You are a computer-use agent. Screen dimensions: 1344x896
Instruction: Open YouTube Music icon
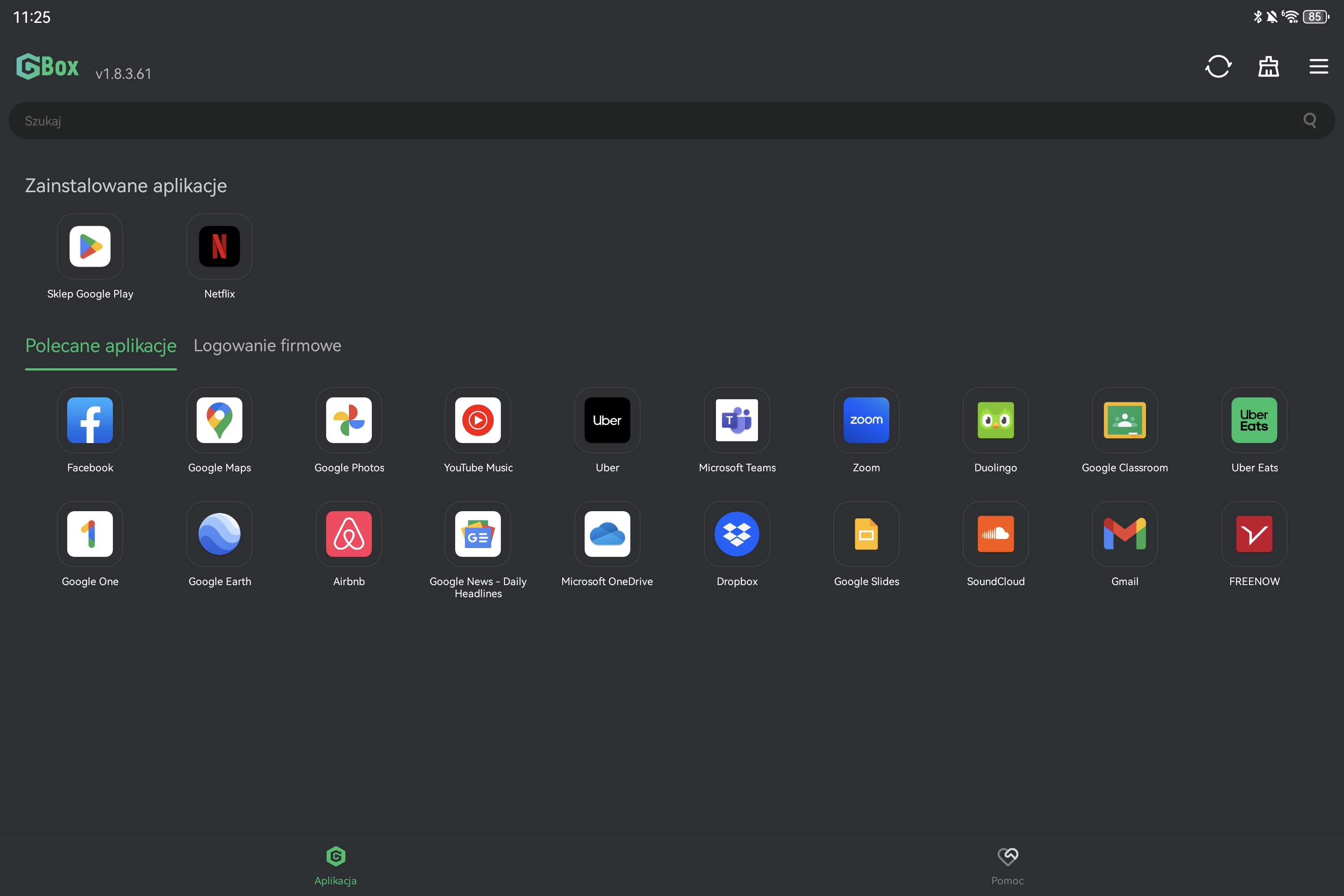tap(478, 420)
